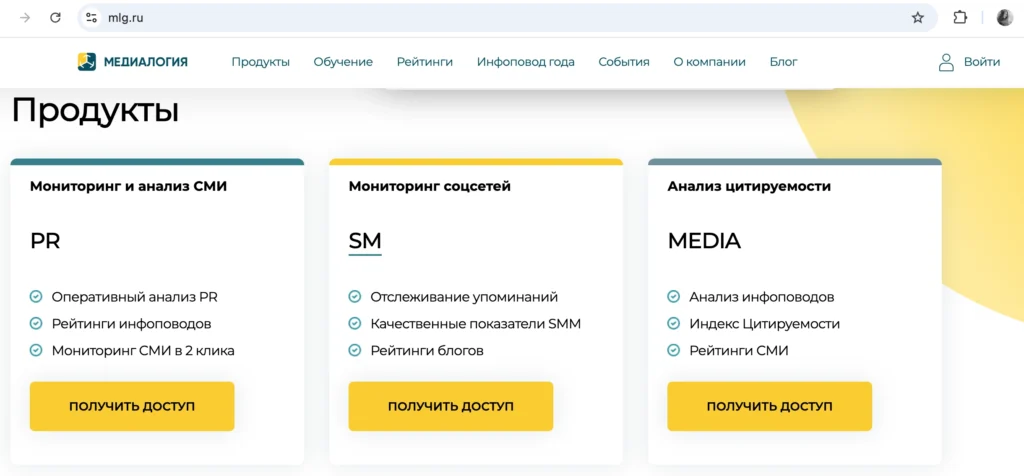Click Получить доступ under the PR card
The image size is (1024, 476).
tap(132, 406)
